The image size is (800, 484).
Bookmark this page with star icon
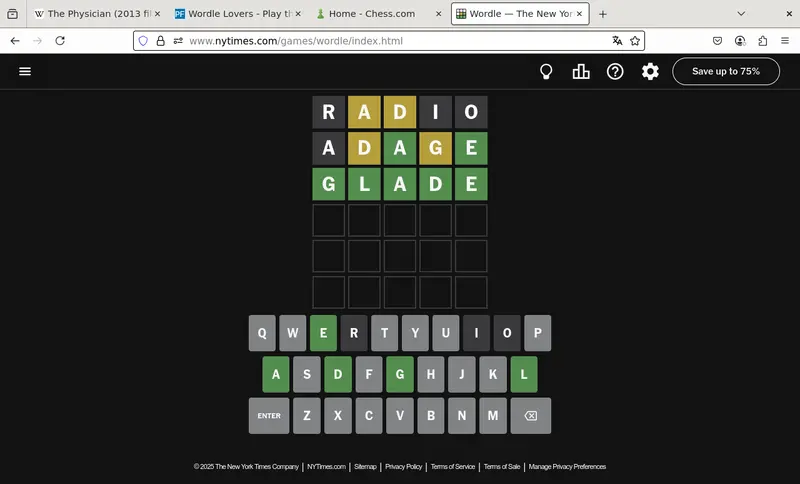pos(635,41)
